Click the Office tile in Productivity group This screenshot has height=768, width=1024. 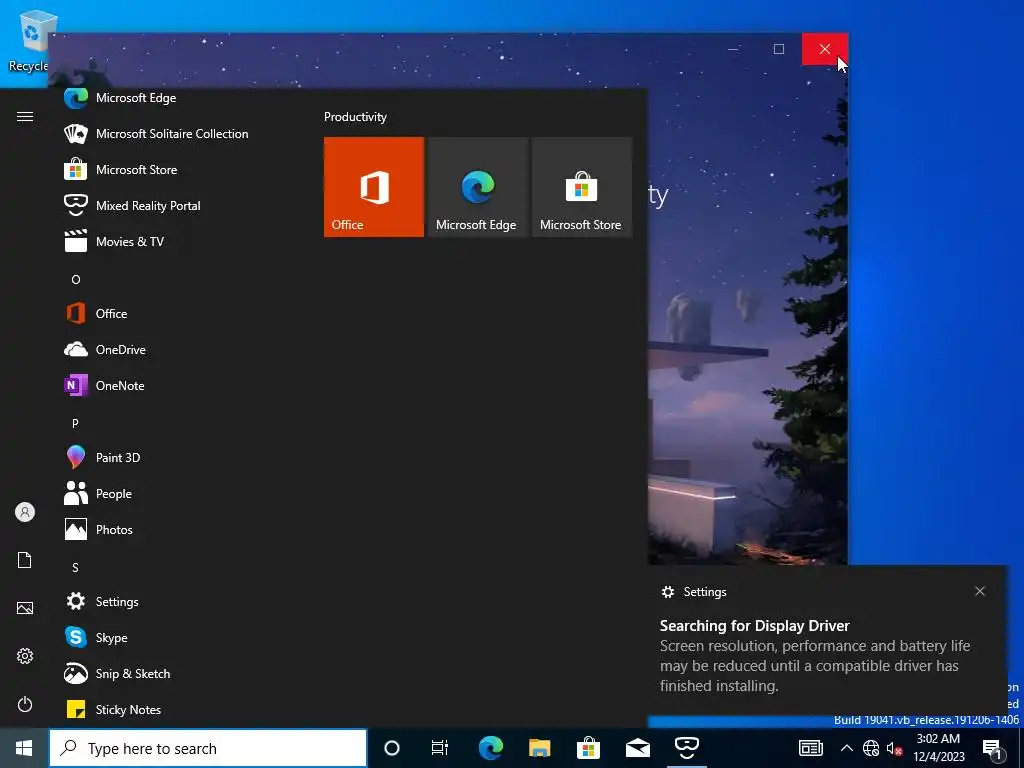click(x=374, y=187)
